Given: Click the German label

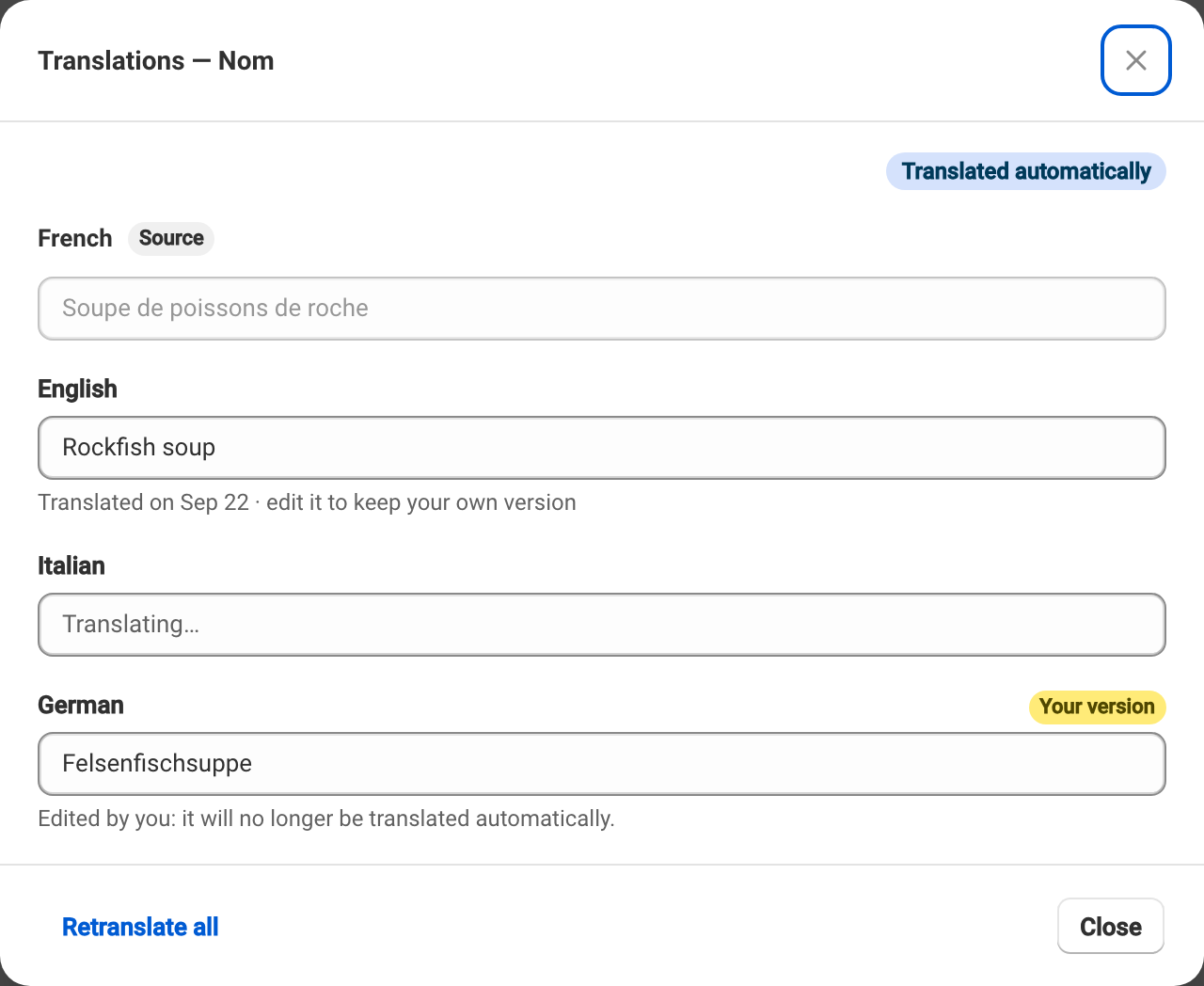Looking at the screenshot, I should click(81, 705).
